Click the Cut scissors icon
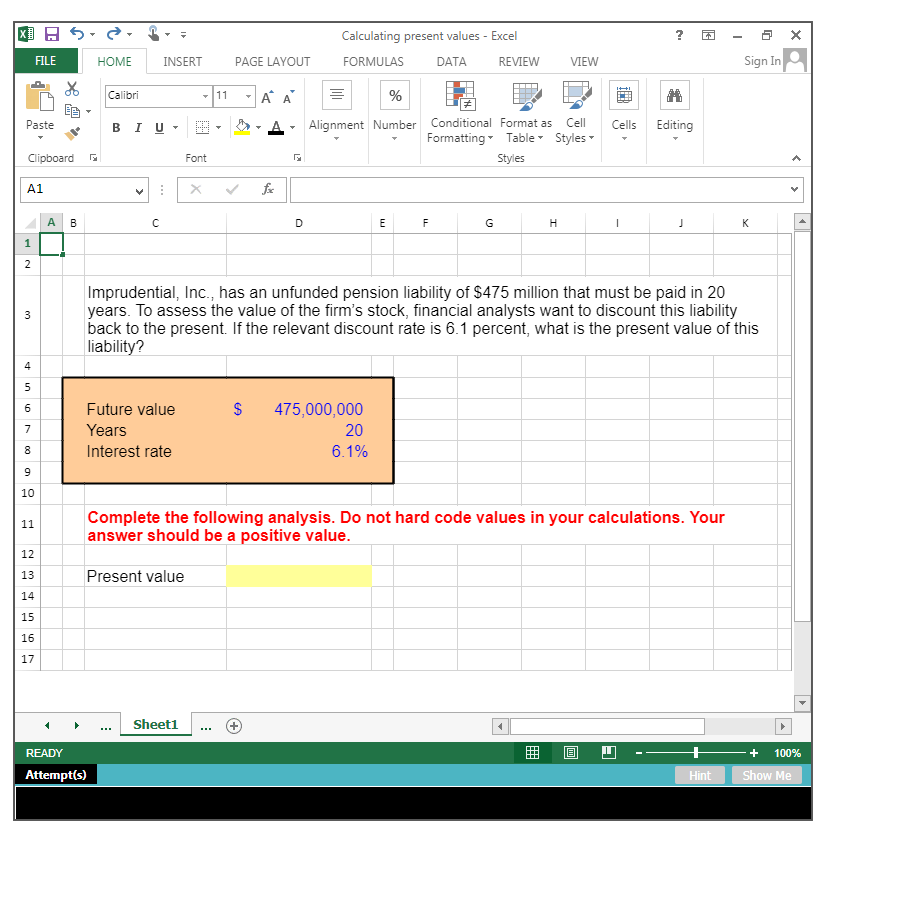The height and width of the screenshot is (913, 912). pyautogui.click(x=71, y=89)
